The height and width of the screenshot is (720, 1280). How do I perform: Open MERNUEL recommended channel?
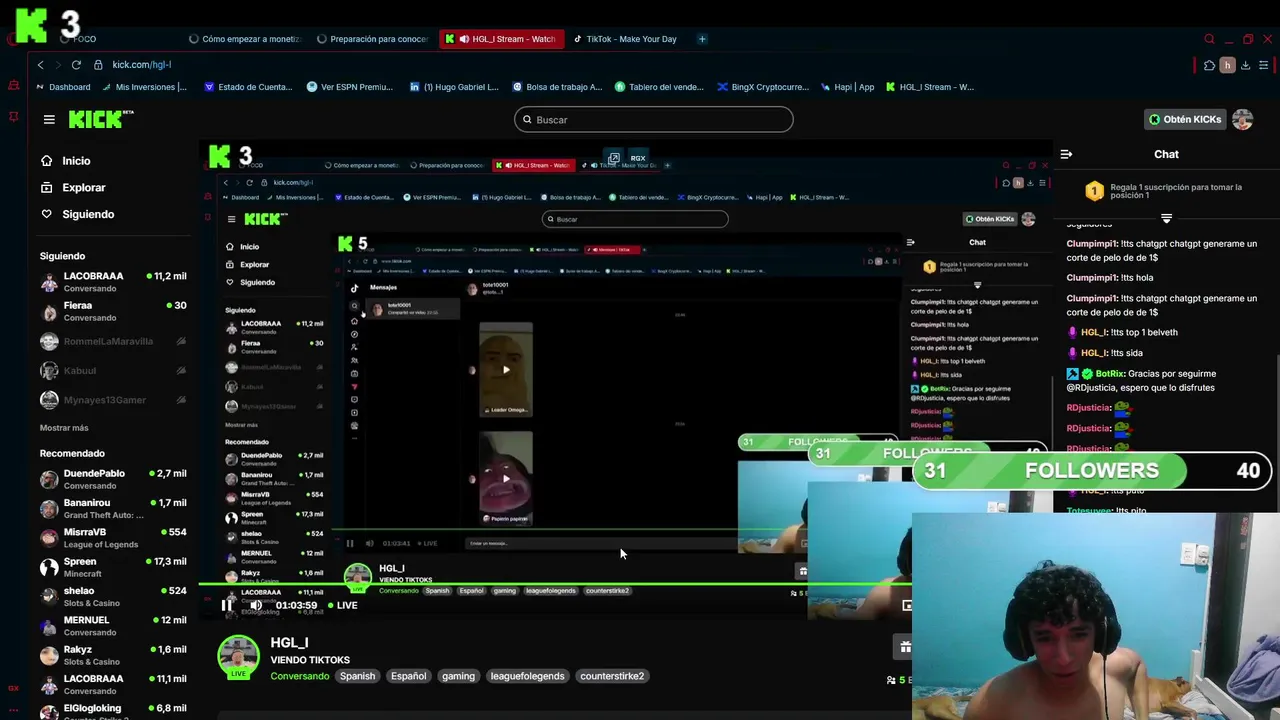[x=113, y=626]
